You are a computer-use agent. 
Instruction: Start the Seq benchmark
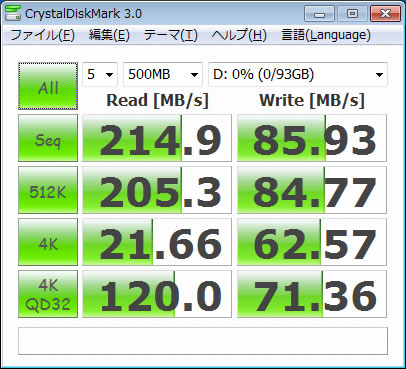tap(48, 138)
